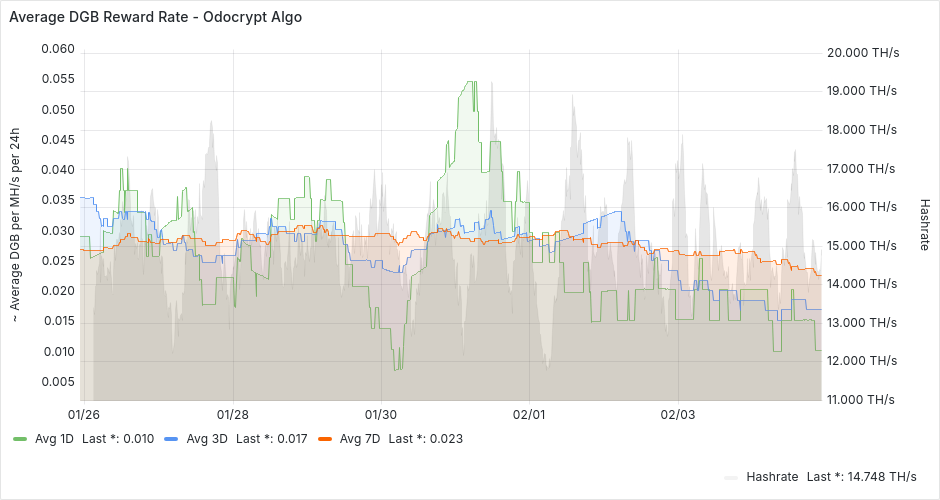This screenshot has height=500, width=940.
Task: Click the 01/28 tick on the time axis
Action: [x=232, y=414]
